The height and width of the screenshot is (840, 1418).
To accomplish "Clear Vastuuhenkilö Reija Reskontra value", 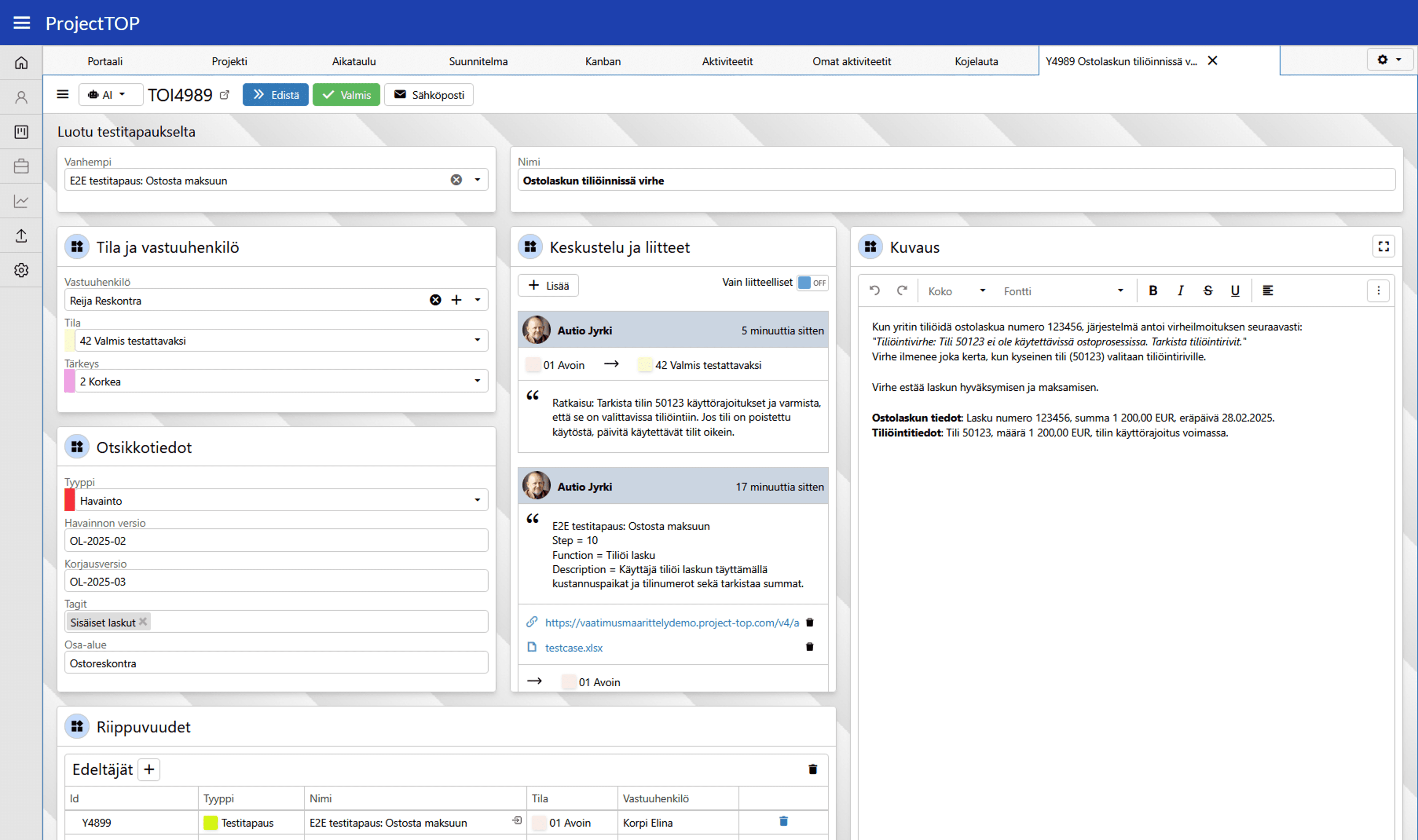I will pyautogui.click(x=435, y=300).
